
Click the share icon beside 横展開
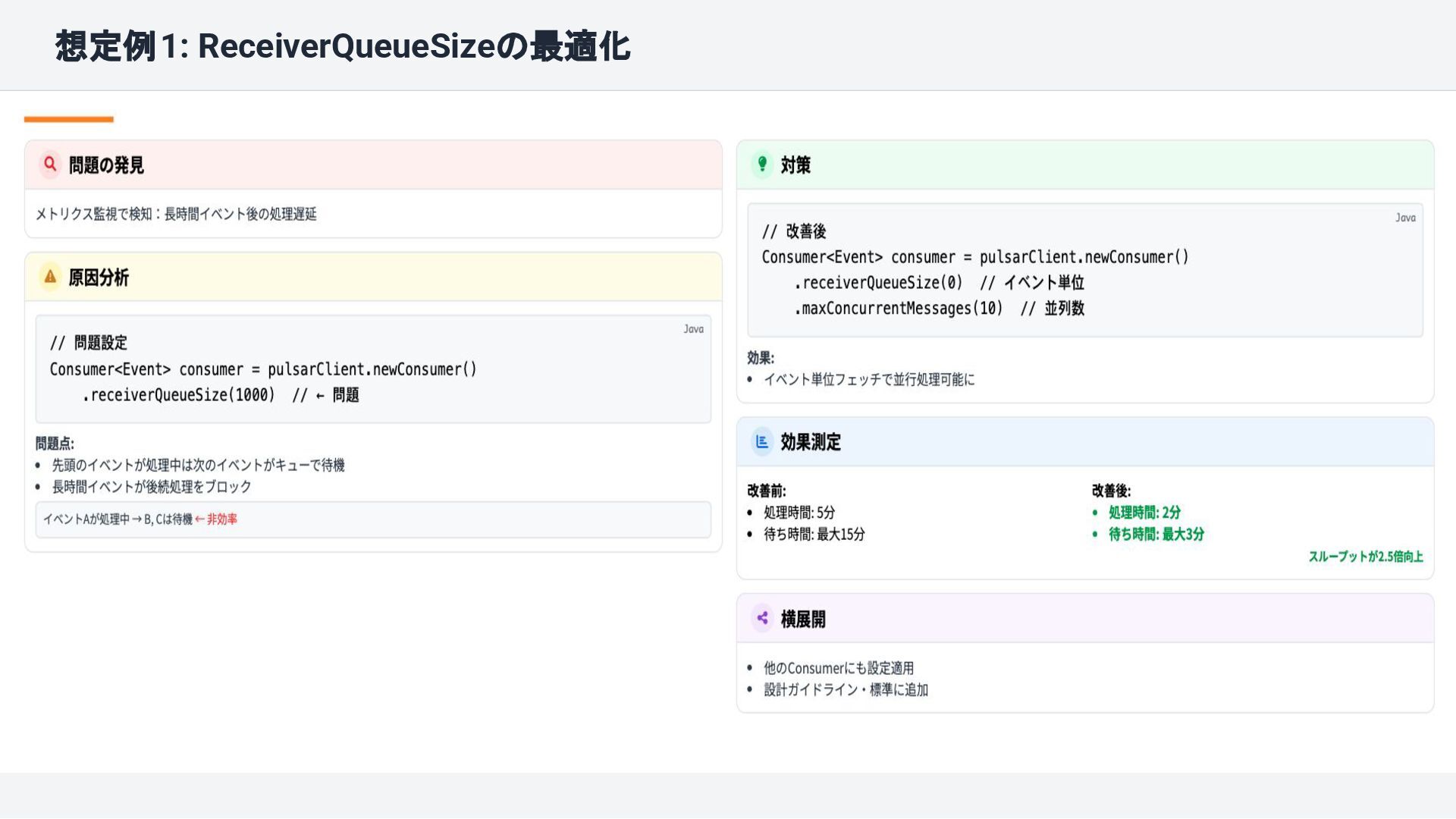[762, 618]
